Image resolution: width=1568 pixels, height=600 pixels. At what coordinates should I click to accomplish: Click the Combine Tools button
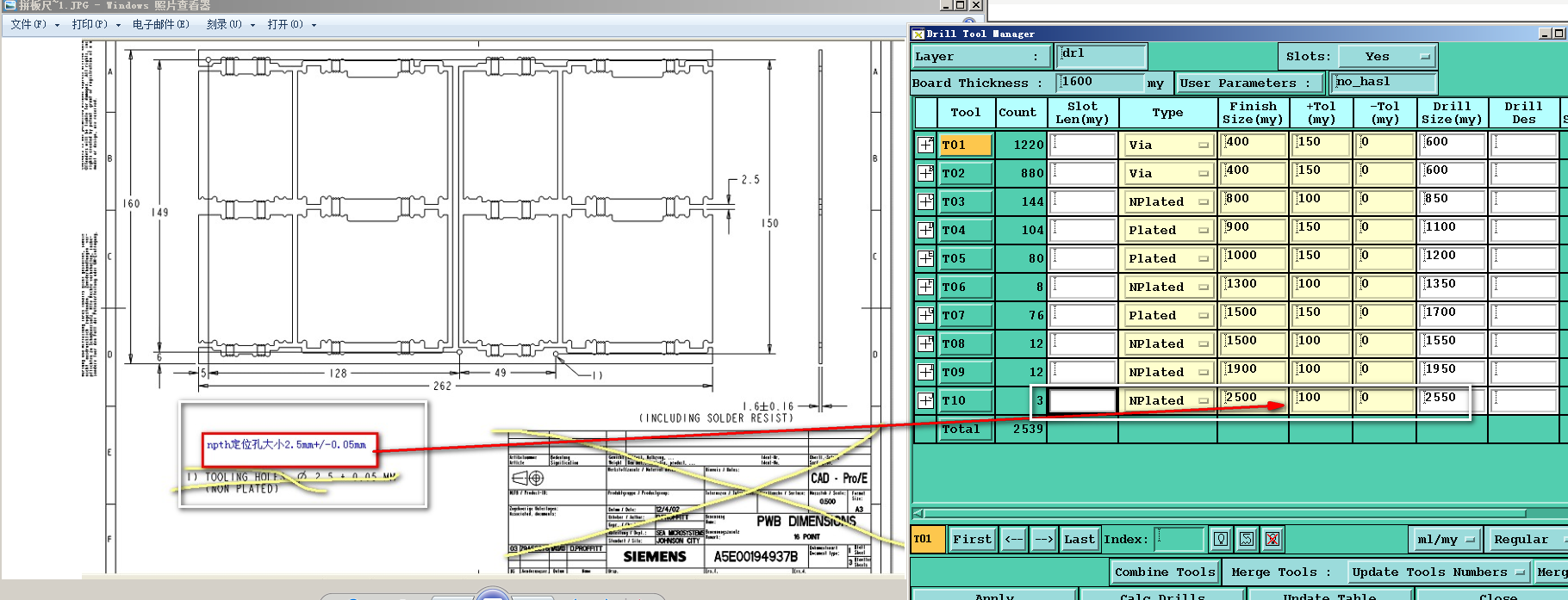tap(1165, 572)
